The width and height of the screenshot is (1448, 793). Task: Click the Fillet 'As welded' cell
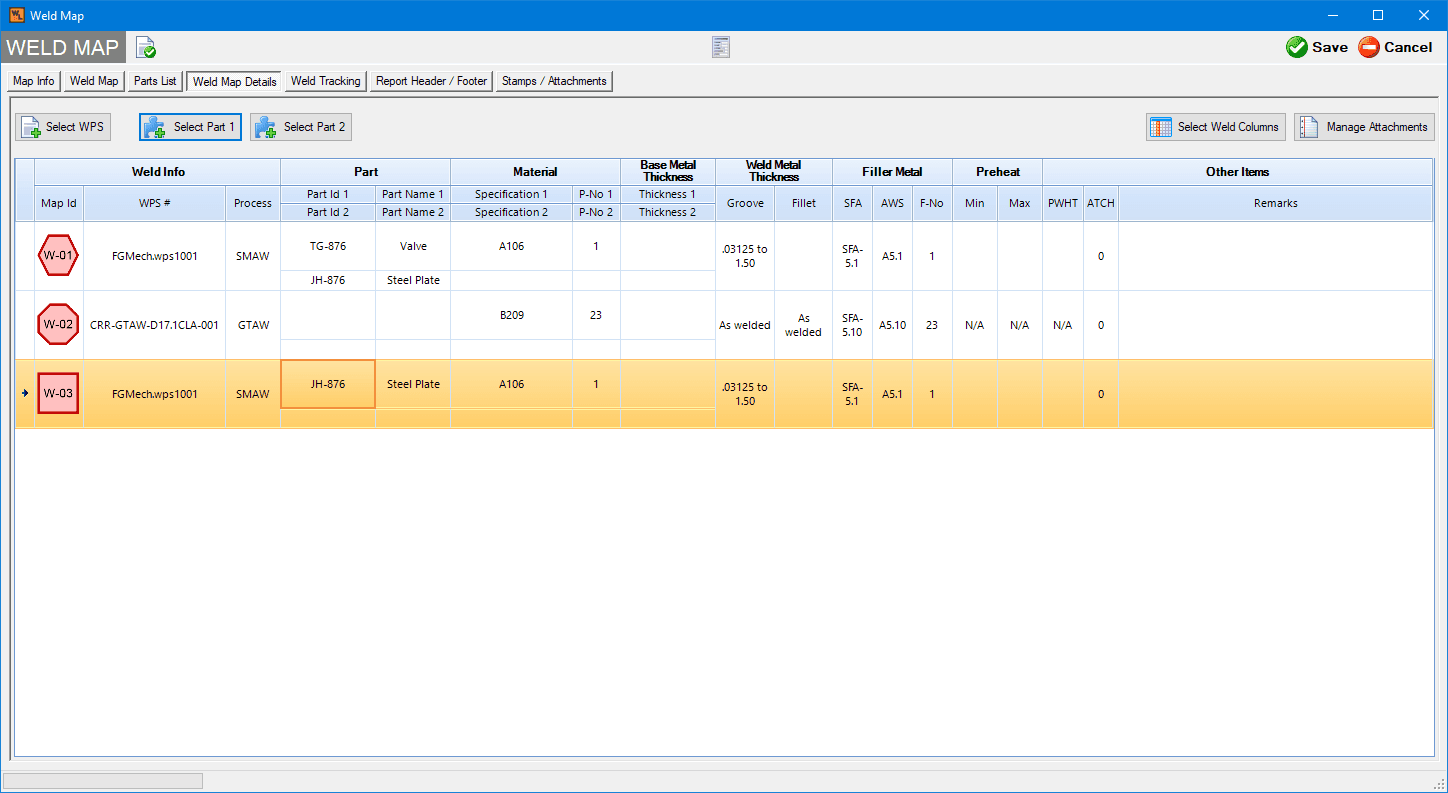(803, 325)
